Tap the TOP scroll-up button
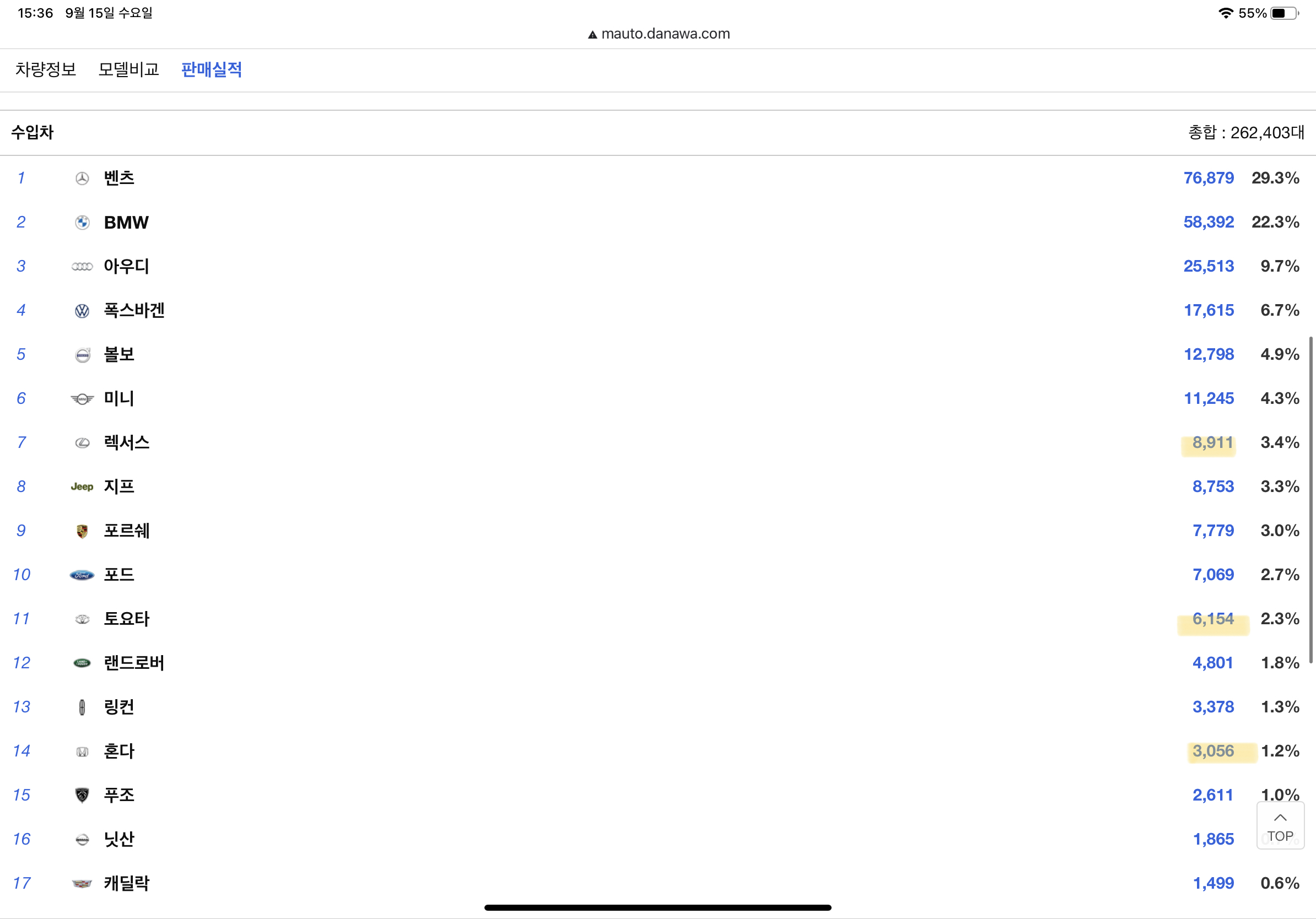Screen dimensions: 1316x919 click(1280, 825)
